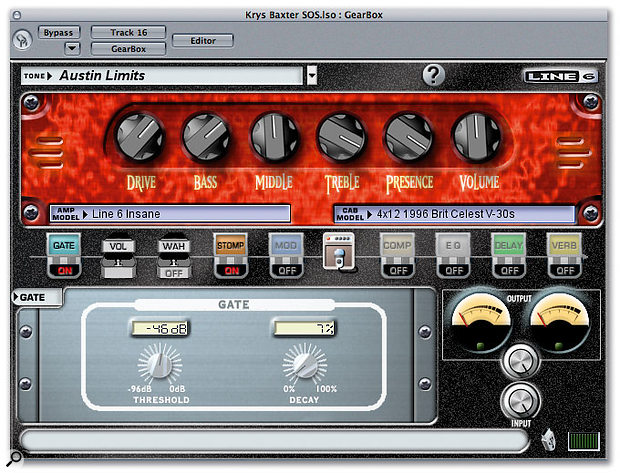Click the Line 6 logo badge
This screenshot has height=473, width=620.
[x=561, y=76]
